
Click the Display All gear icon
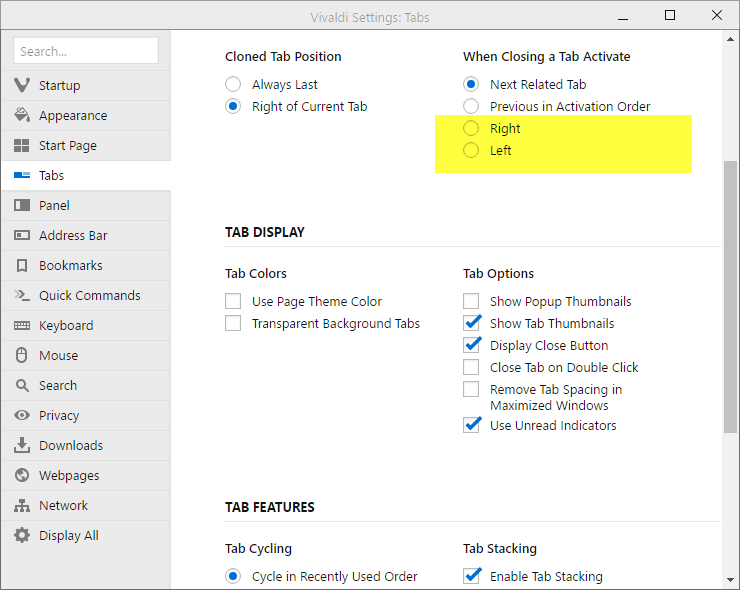tap(22, 535)
